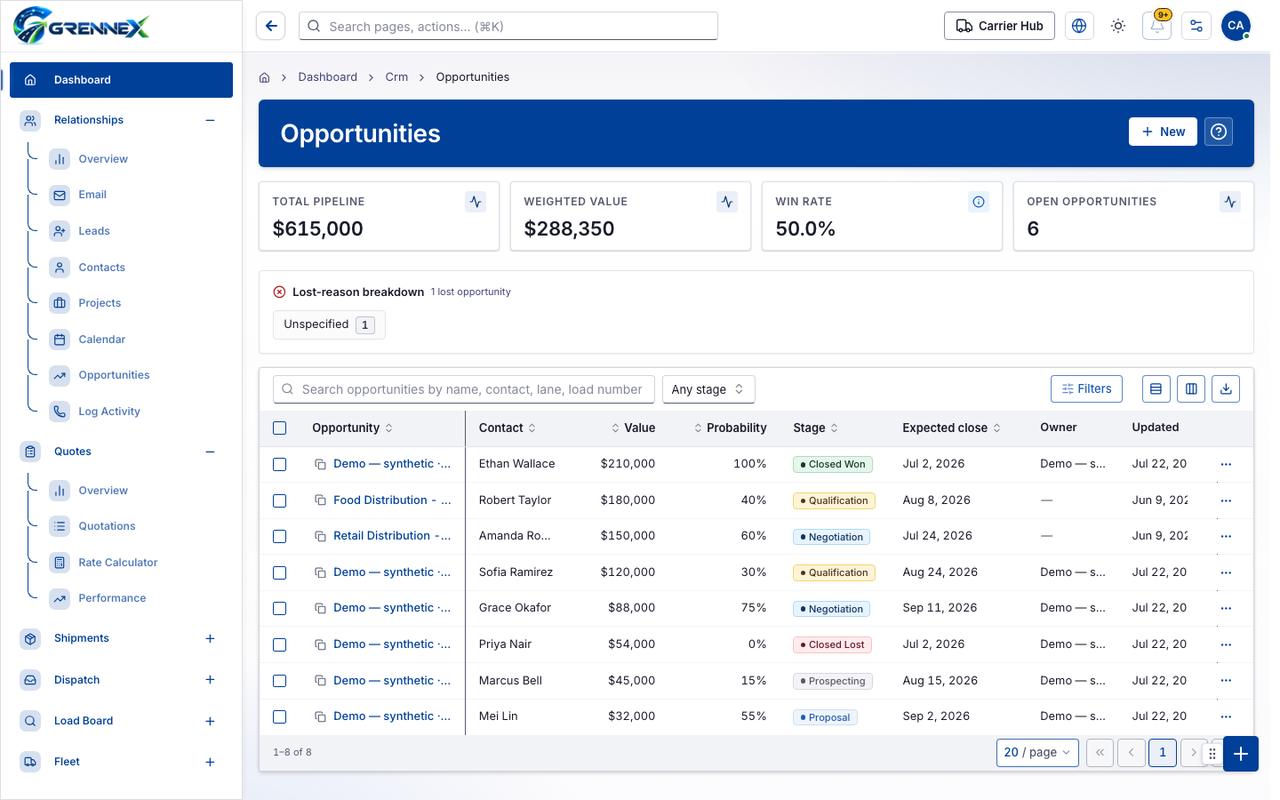Screen dimensions: 1280x800
Task: Go to Rate Calculator in sidebar
Action: (x=118, y=562)
